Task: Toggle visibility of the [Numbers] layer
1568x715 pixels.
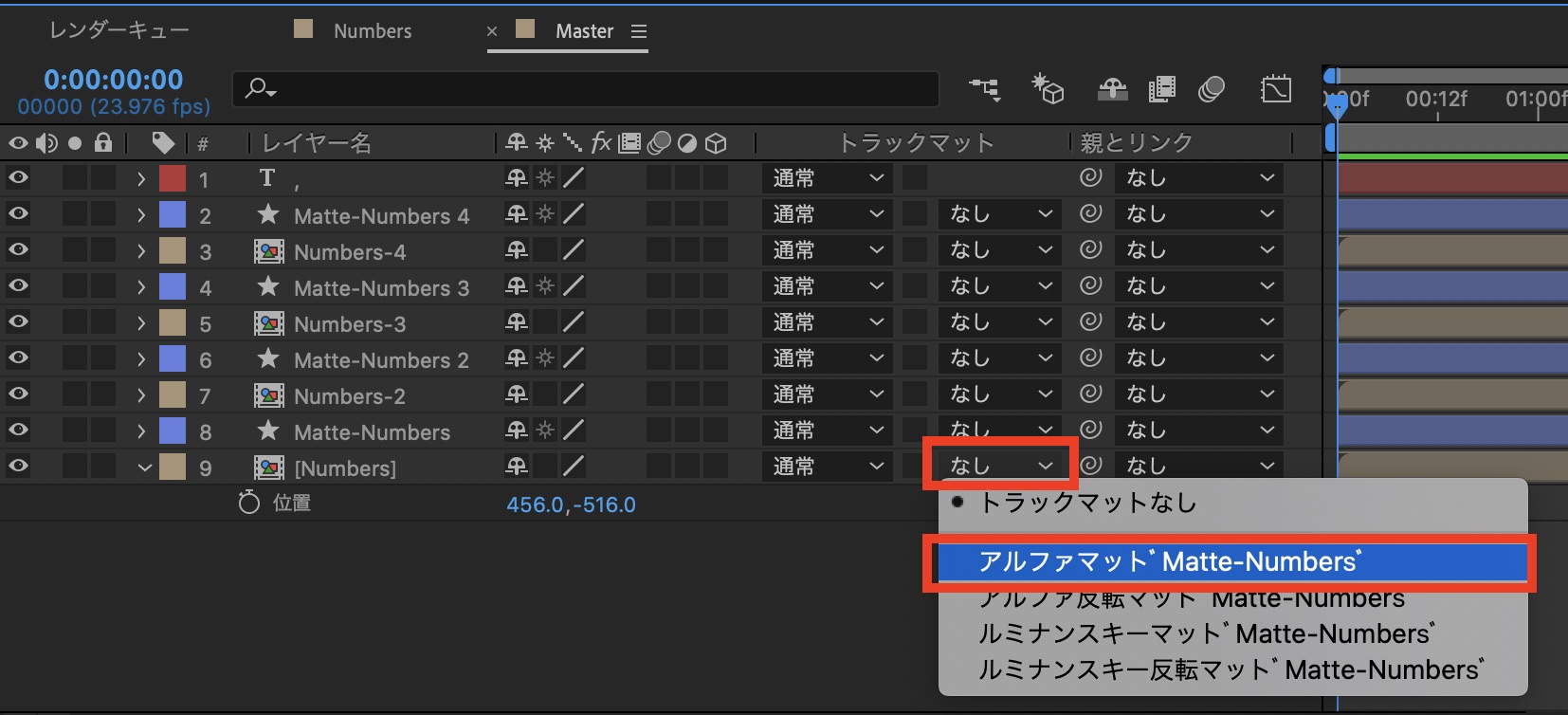Action: pyautogui.click(x=18, y=466)
